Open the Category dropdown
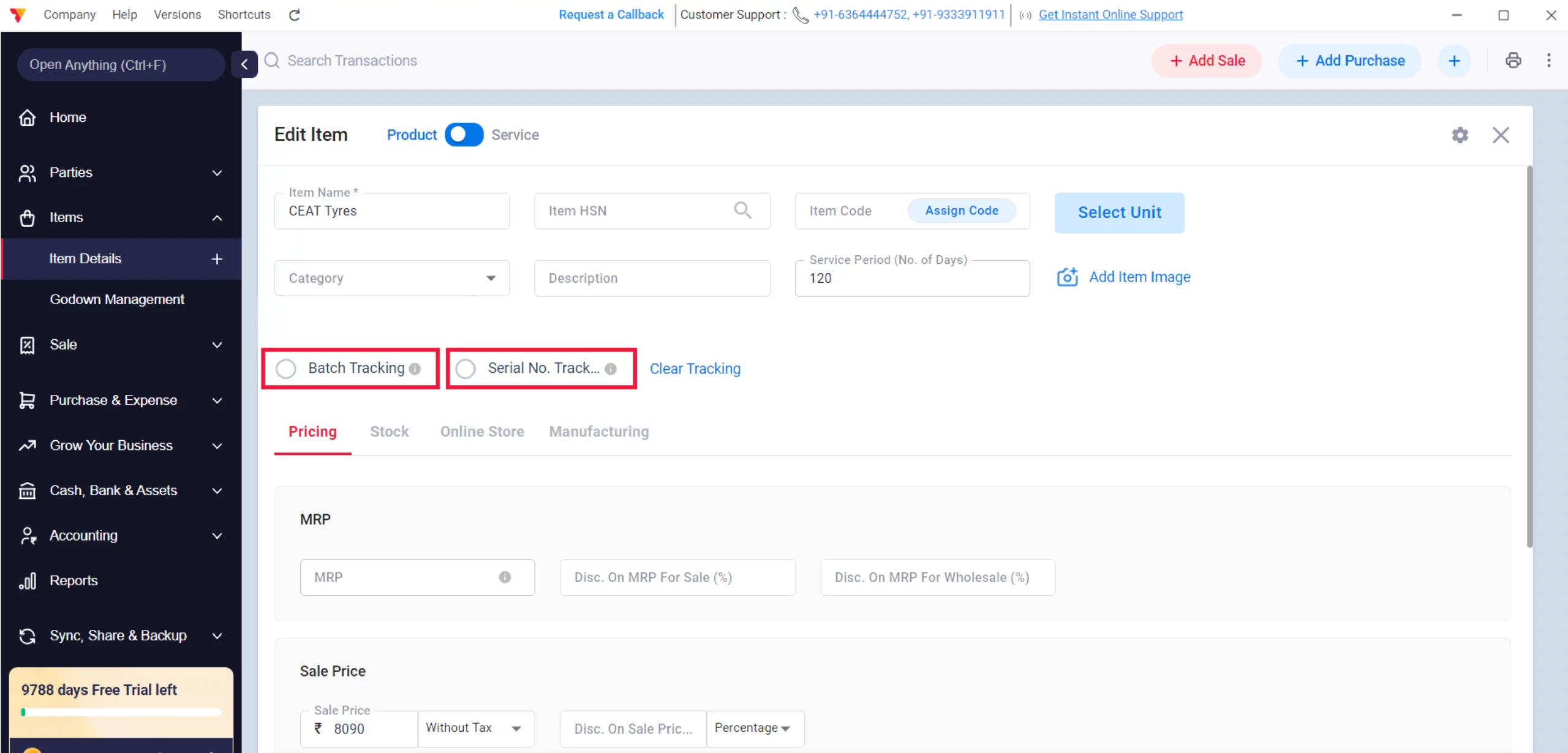The image size is (1568, 753). (490, 277)
